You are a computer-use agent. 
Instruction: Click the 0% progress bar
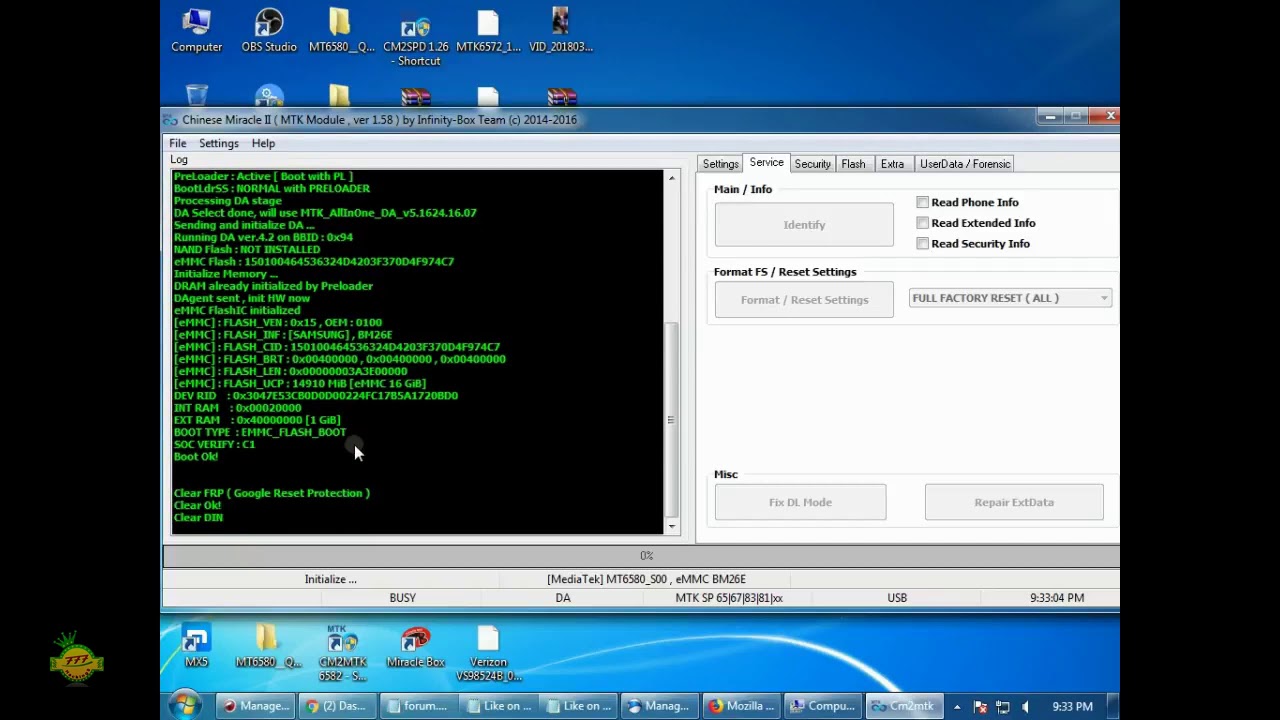tap(640, 555)
